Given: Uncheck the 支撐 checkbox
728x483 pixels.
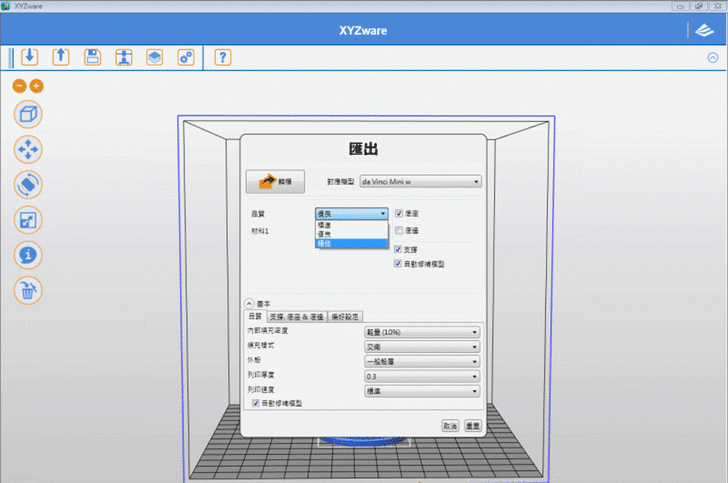Looking at the screenshot, I should point(399,249).
